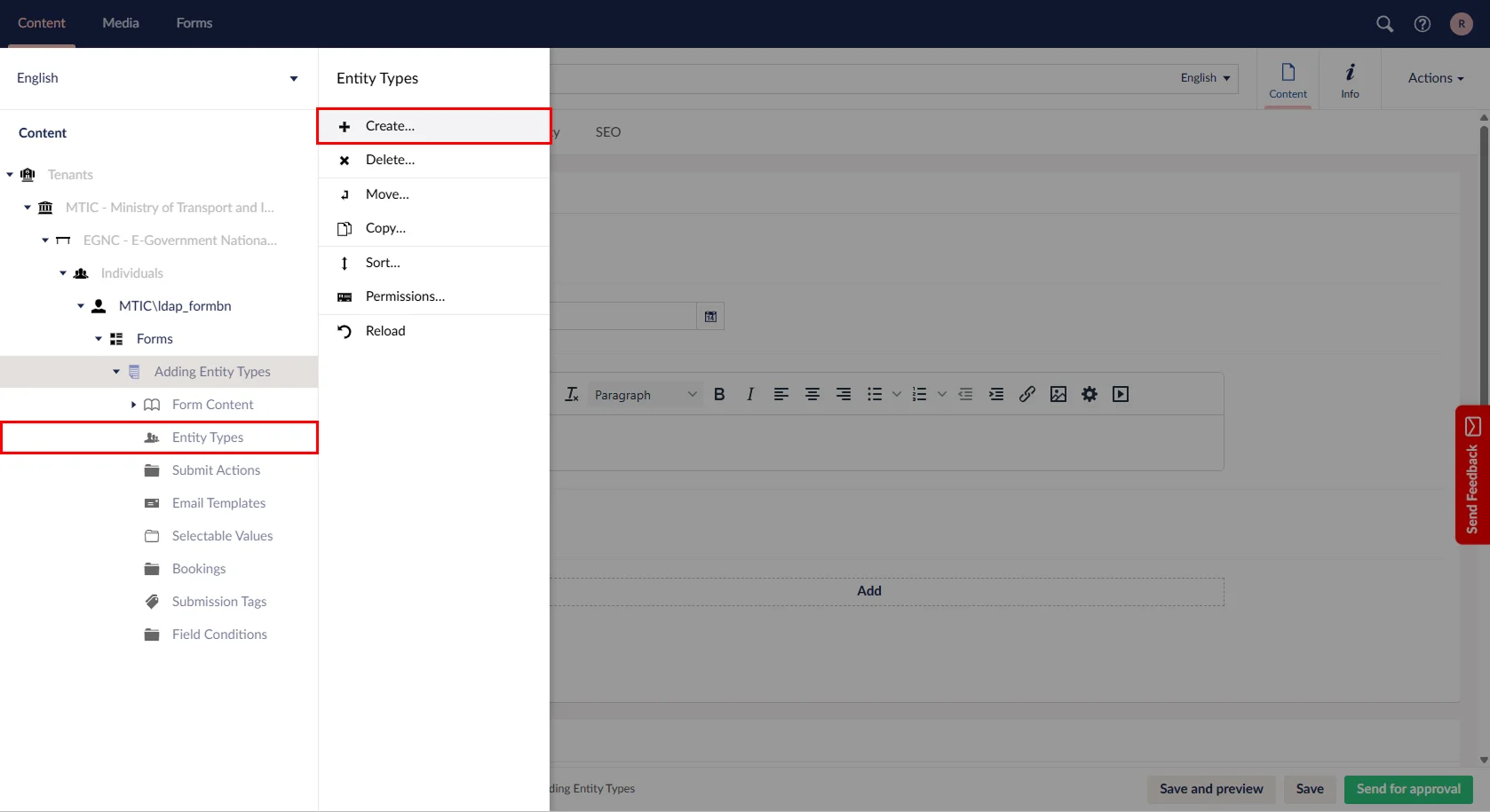Open the help question mark icon

pos(1422,24)
